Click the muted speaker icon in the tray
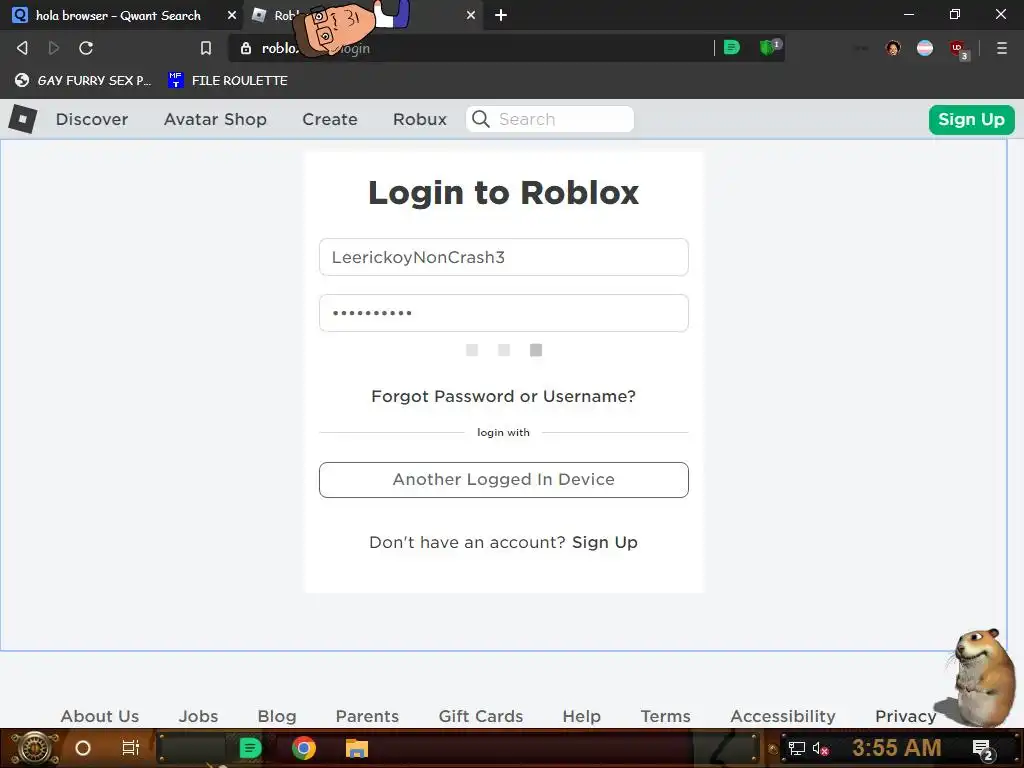The height and width of the screenshot is (768, 1024). tap(821, 748)
